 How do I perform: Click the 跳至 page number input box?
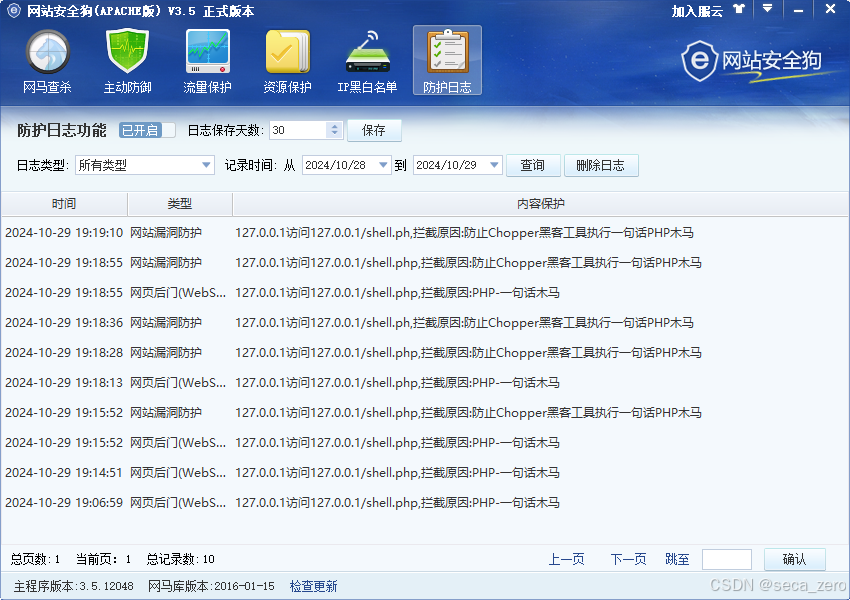click(x=726, y=559)
